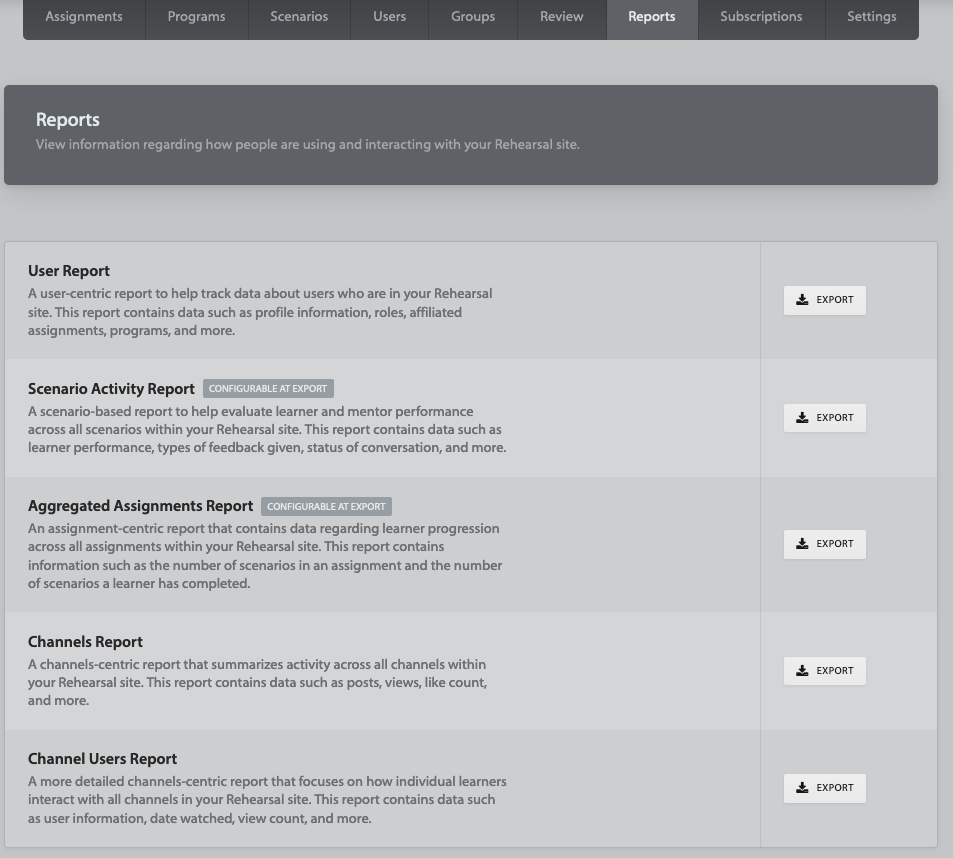Navigate to the Review tab
The height and width of the screenshot is (858, 953).
pos(561,17)
